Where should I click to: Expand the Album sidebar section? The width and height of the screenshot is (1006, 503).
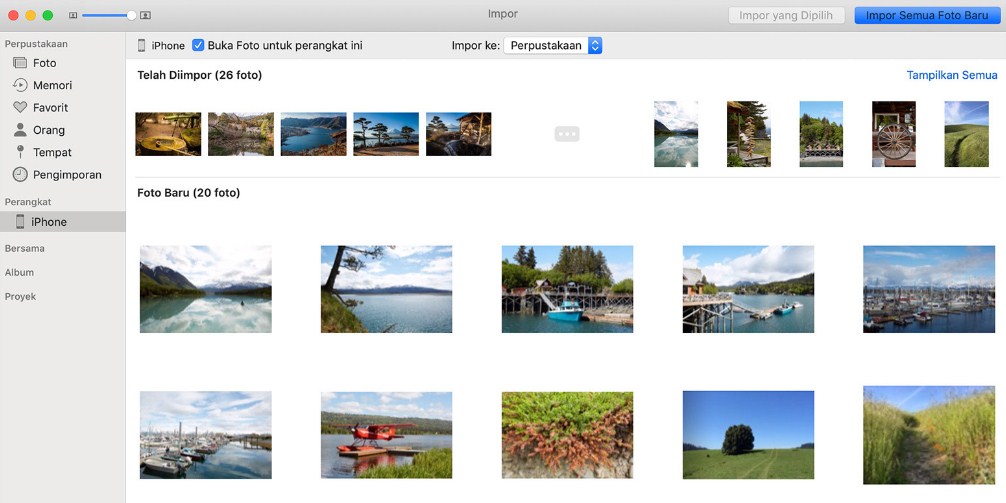(19, 272)
